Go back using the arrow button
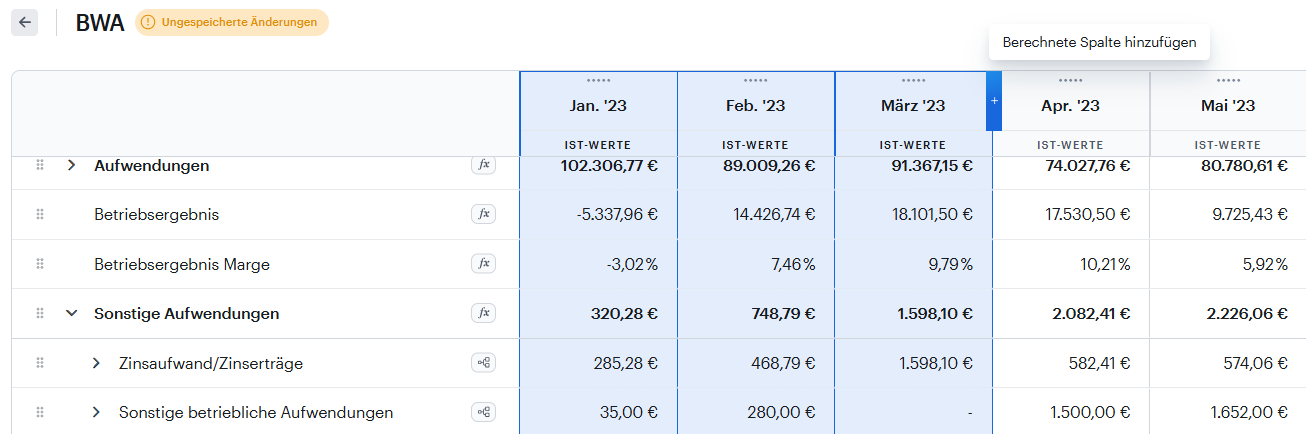Screen dimensions: 1306x434 coord(25,22)
